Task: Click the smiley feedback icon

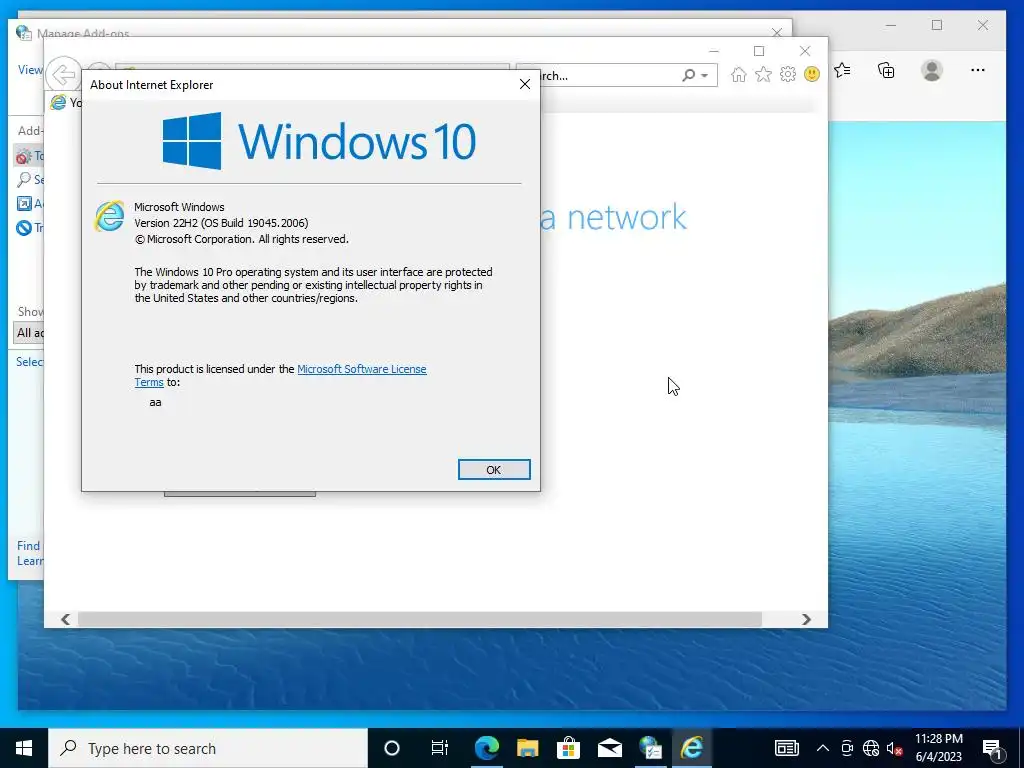Action: coord(812,74)
